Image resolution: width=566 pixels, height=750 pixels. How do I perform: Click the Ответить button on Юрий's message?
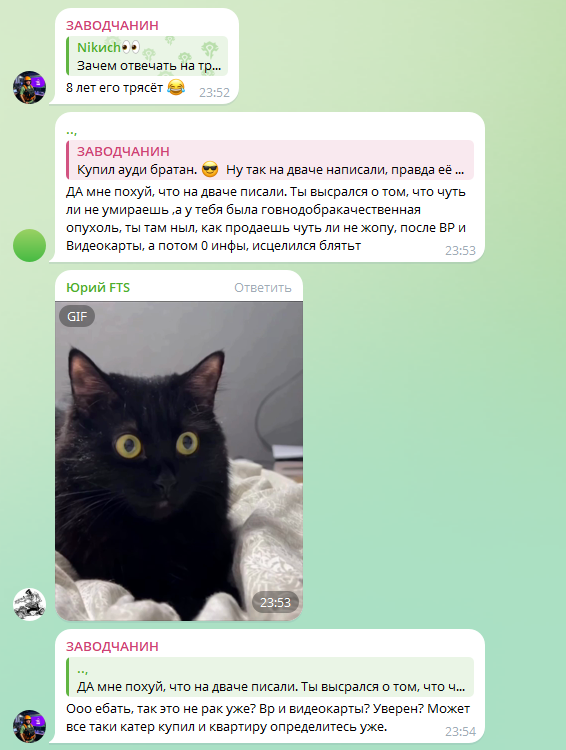point(263,287)
